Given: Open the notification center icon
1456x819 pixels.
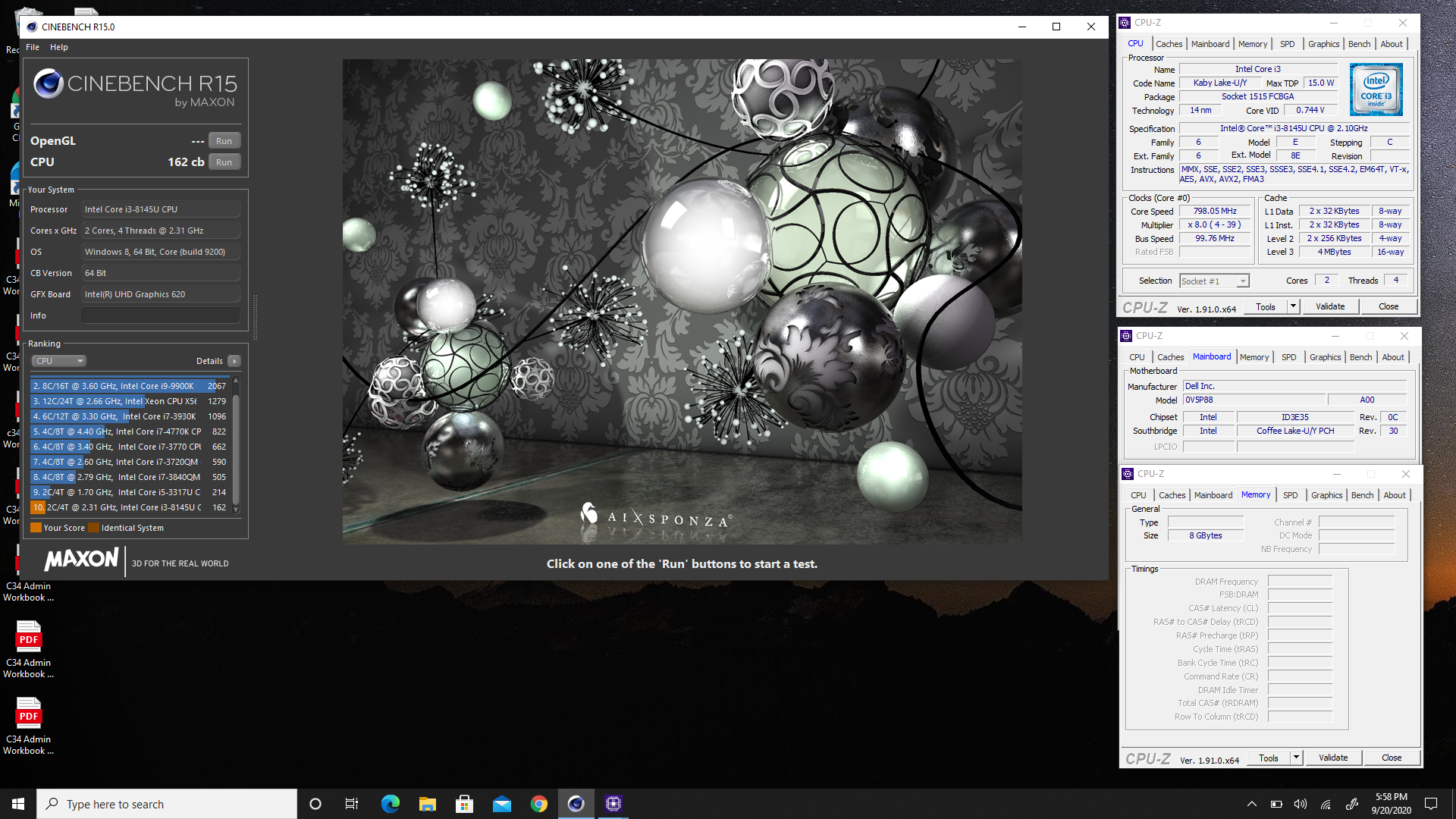Looking at the screenshot, I should coord(1431,804).
